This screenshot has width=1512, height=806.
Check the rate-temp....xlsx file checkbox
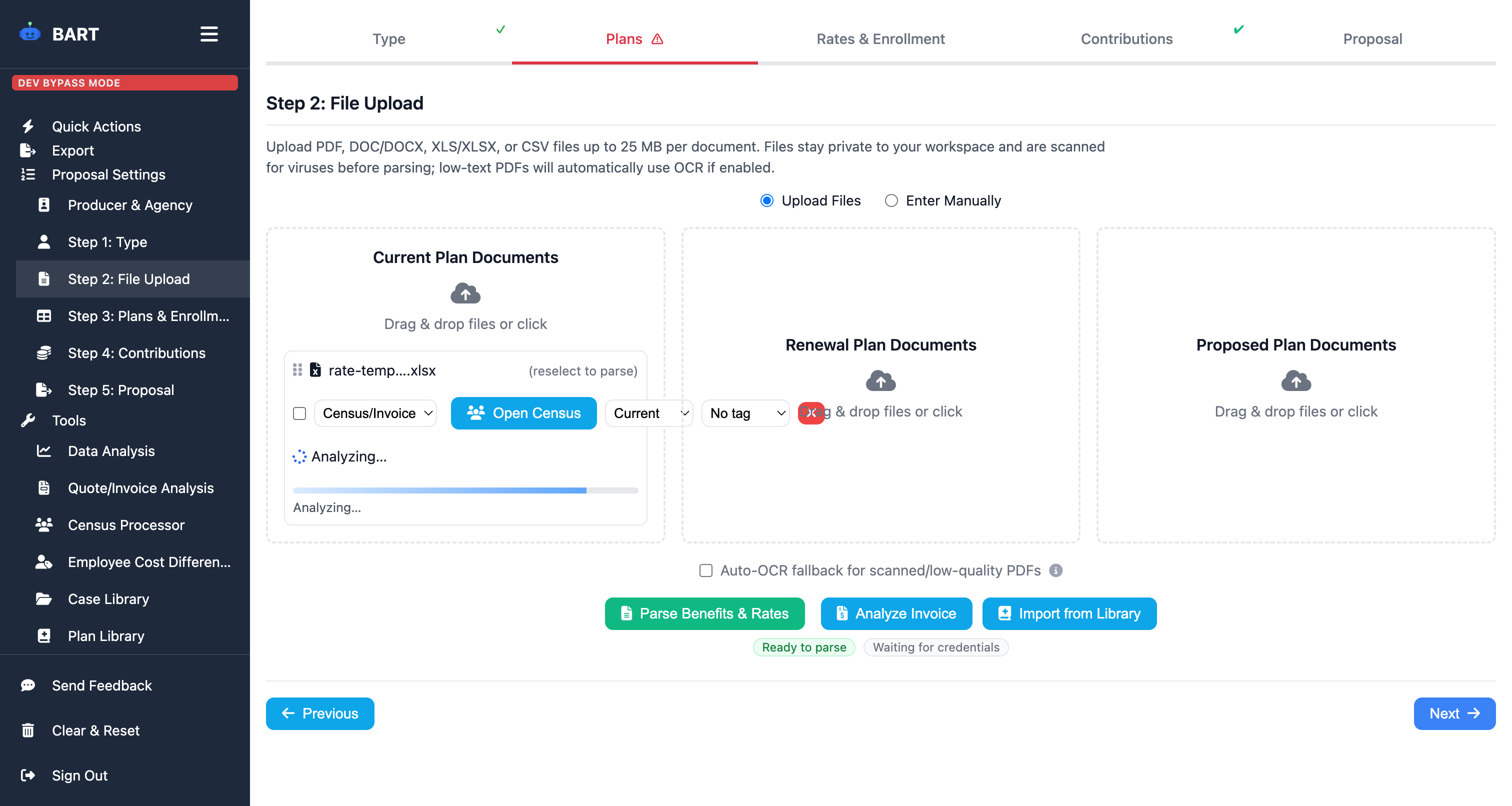pos(299,413)
